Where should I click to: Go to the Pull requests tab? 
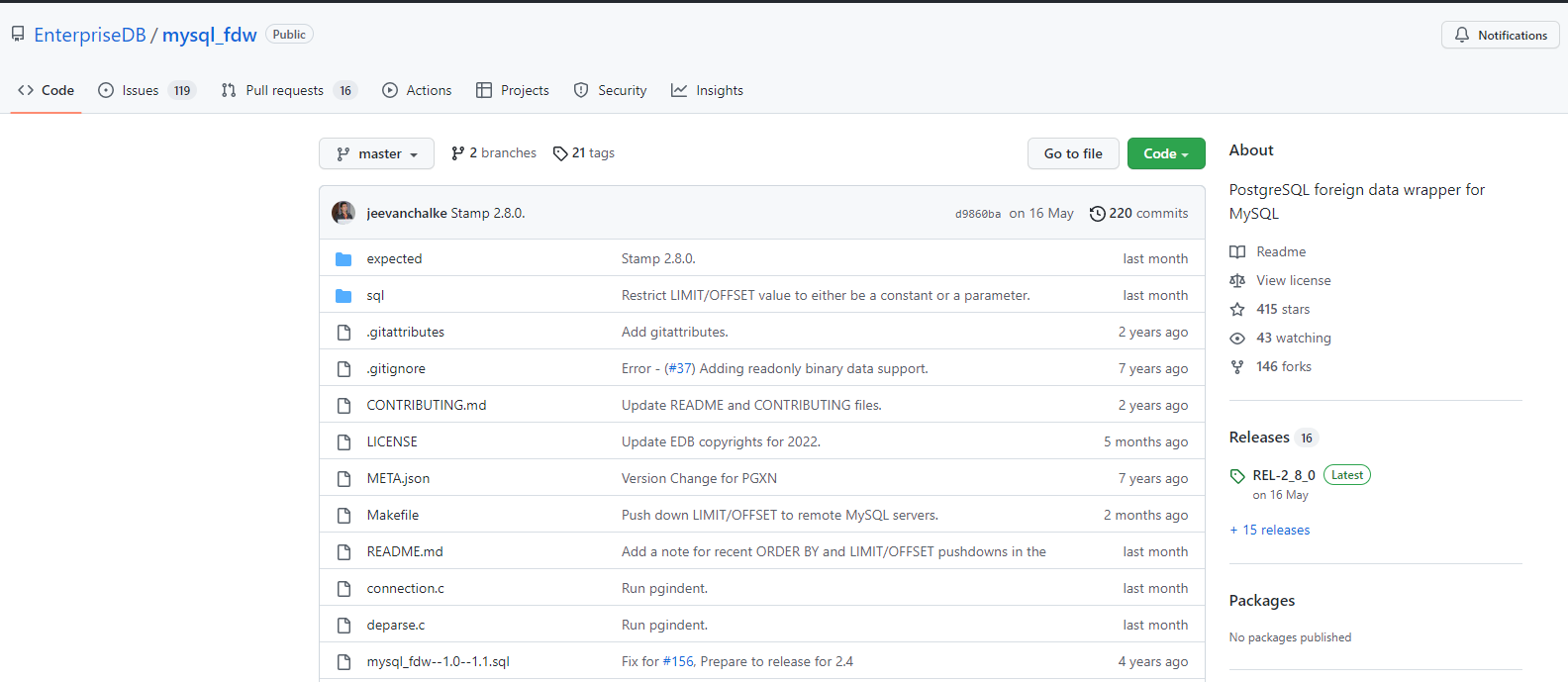(288, 90)
